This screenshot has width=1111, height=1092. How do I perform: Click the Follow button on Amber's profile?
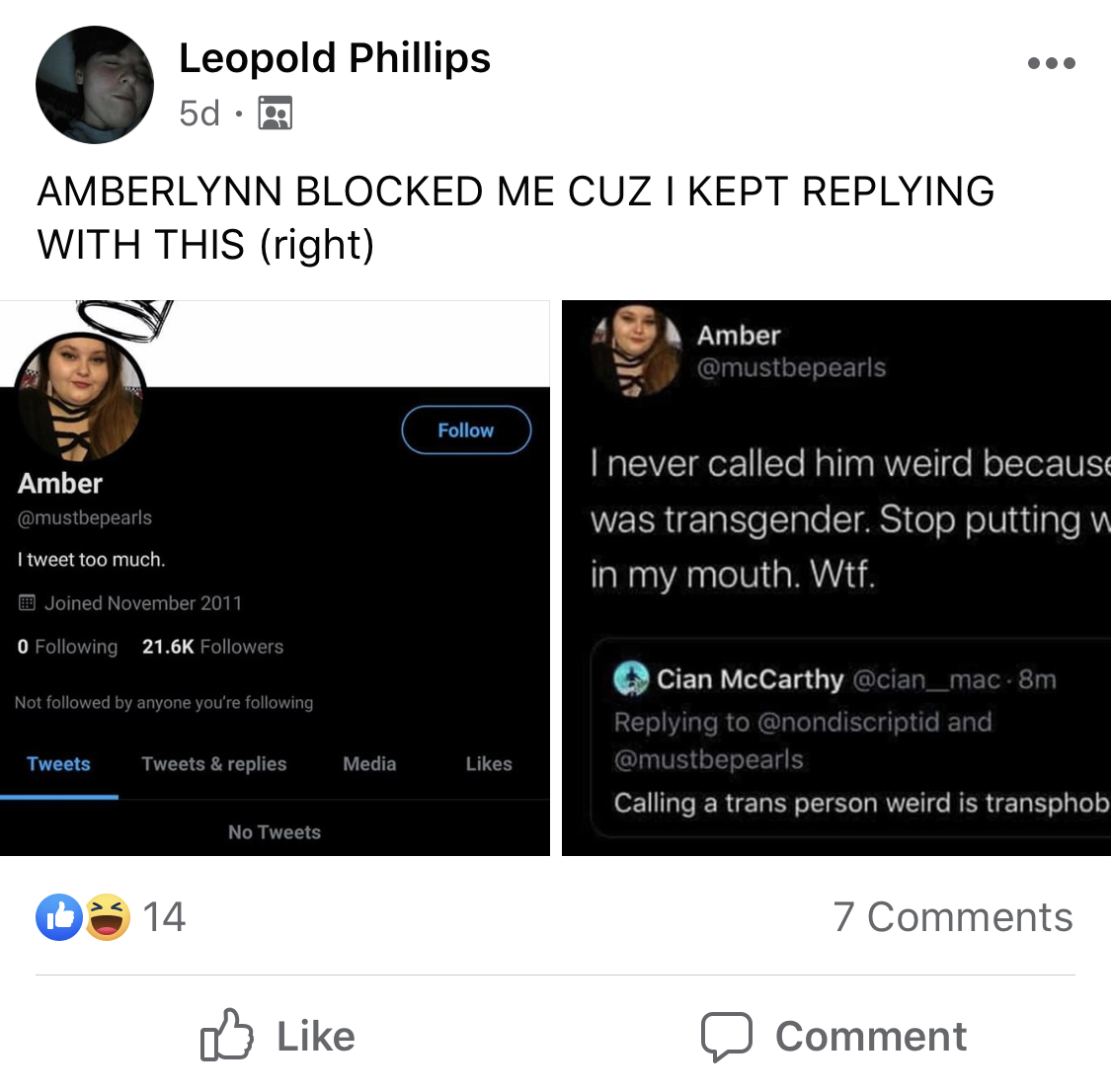click(x=466, y=429)
